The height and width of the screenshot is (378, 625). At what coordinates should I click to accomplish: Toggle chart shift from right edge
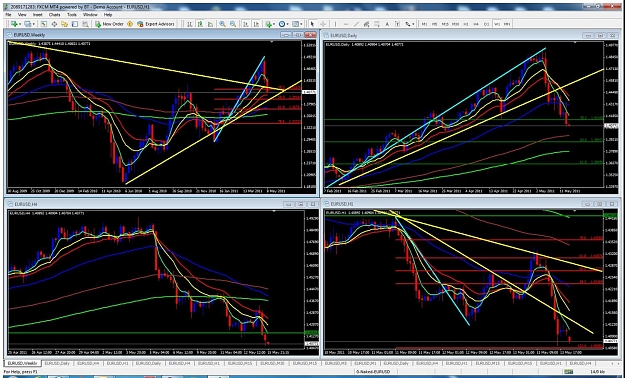pyautogui.click(x=256, y=24)
